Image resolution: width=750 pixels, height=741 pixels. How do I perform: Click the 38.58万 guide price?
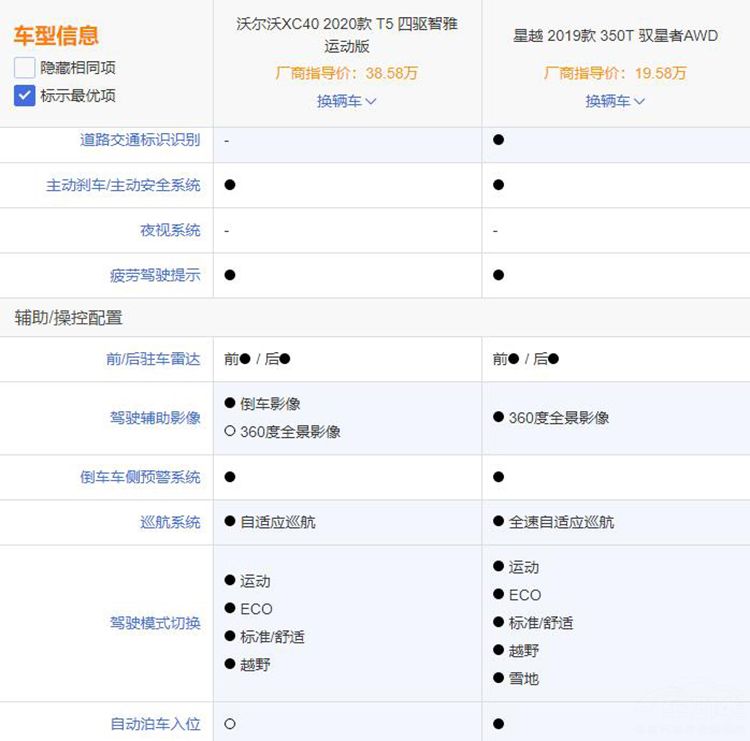392,73
